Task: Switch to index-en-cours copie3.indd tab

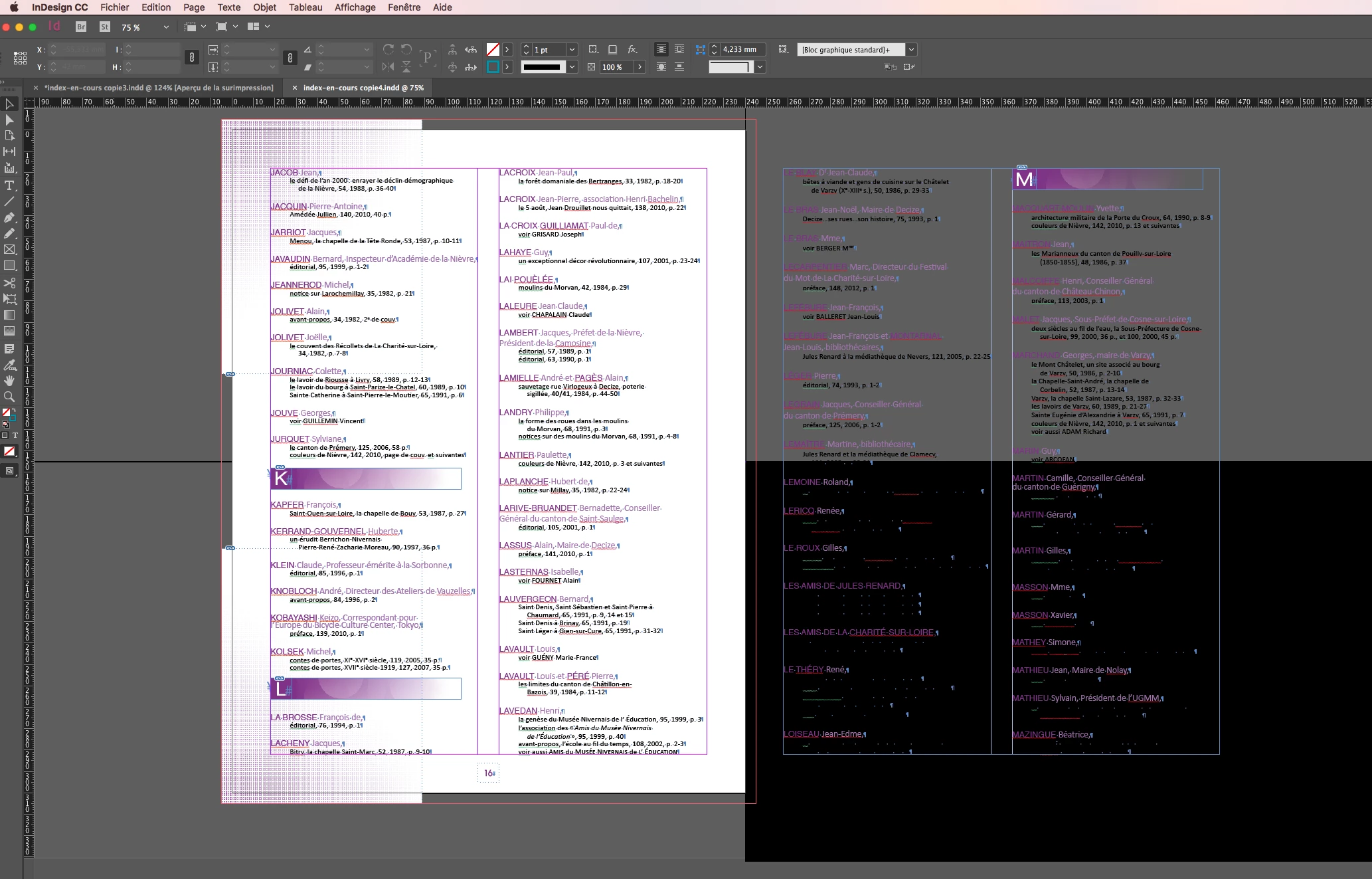Action: coord(159,88)
